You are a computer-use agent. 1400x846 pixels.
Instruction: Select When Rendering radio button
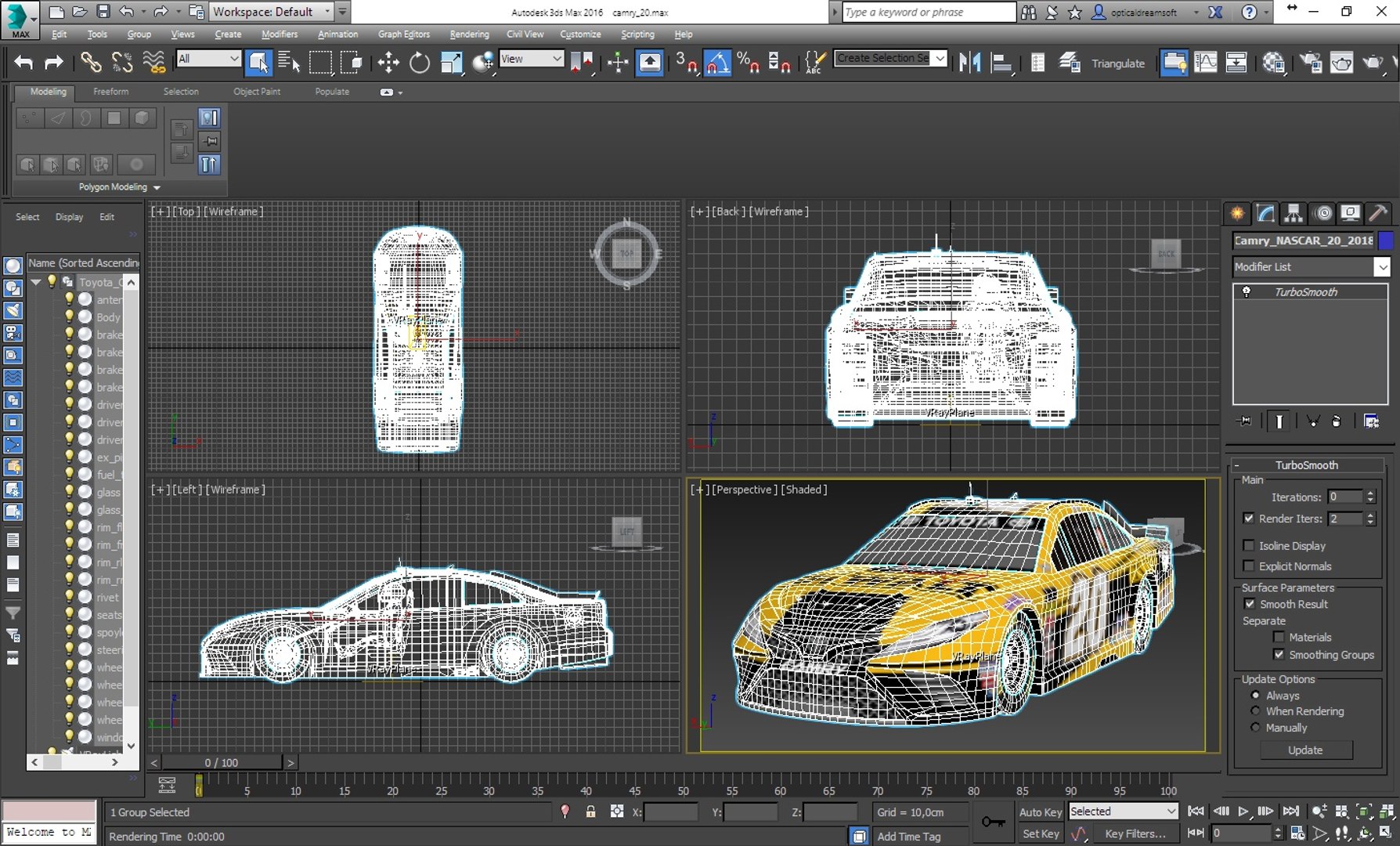coord(1256,711)
